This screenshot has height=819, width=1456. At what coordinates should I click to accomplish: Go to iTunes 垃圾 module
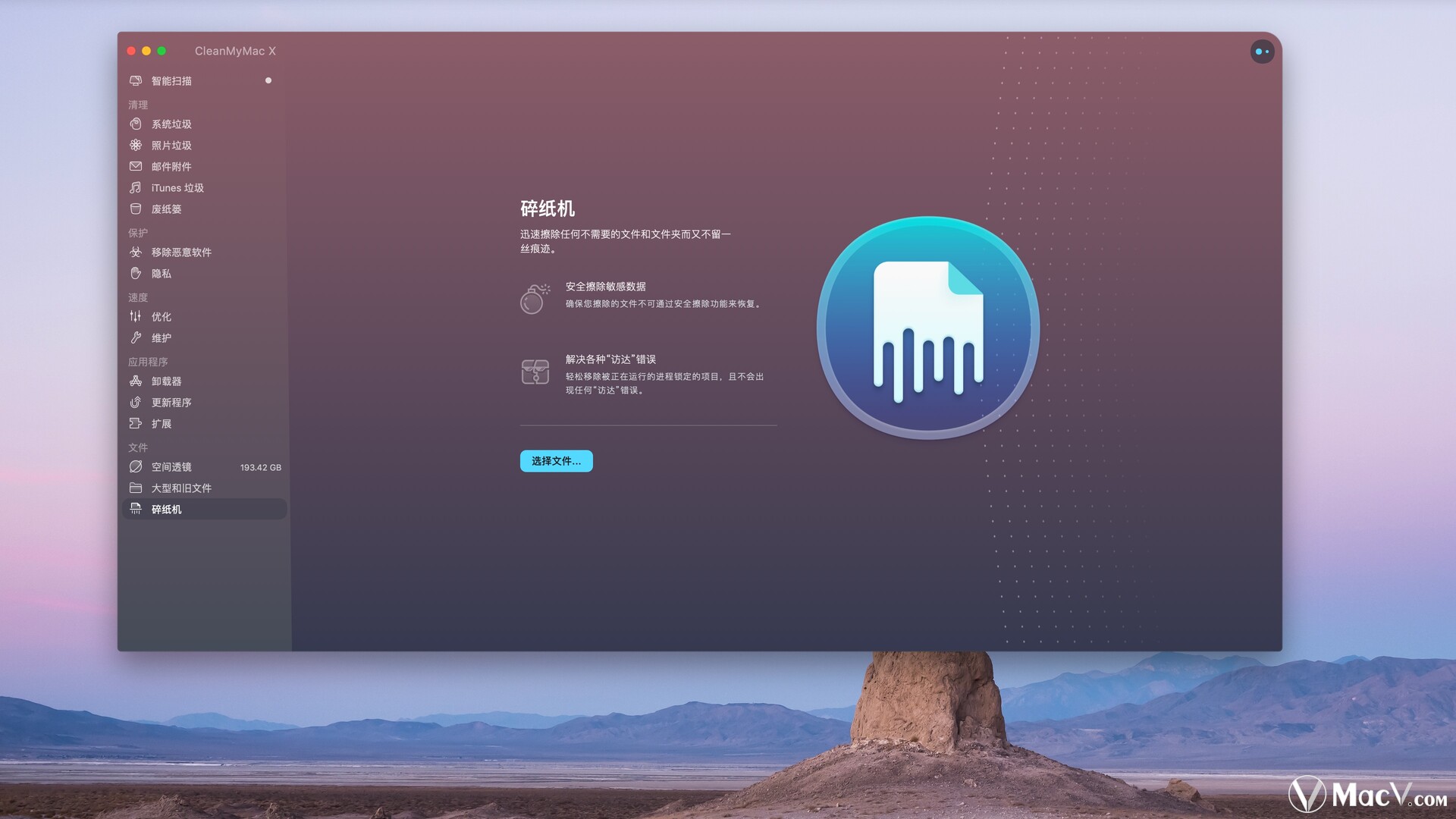pyautogui.click(x=204, y=187)
